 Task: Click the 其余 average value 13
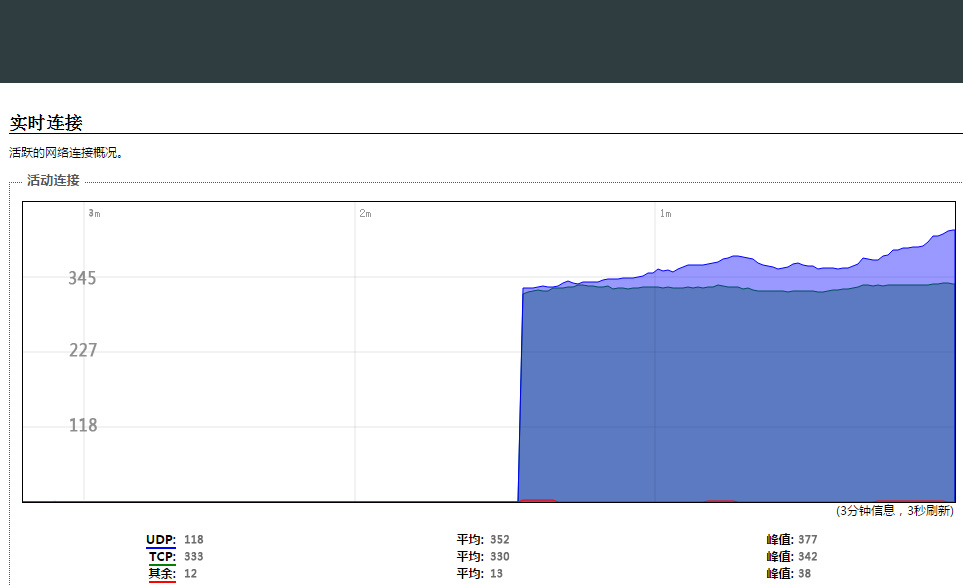pos(496,573)
